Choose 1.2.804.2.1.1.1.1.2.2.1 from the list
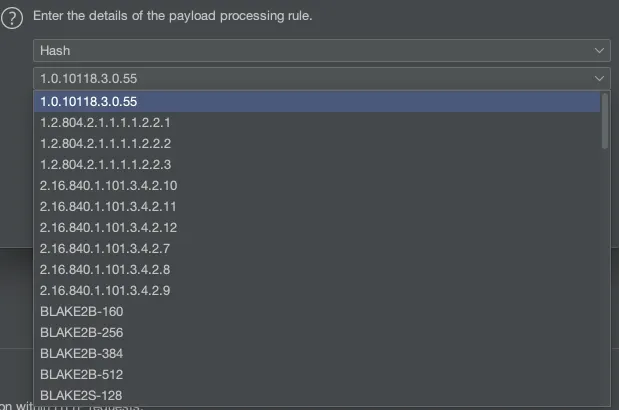The image size is (619, 410). click(x=105, y=122)
